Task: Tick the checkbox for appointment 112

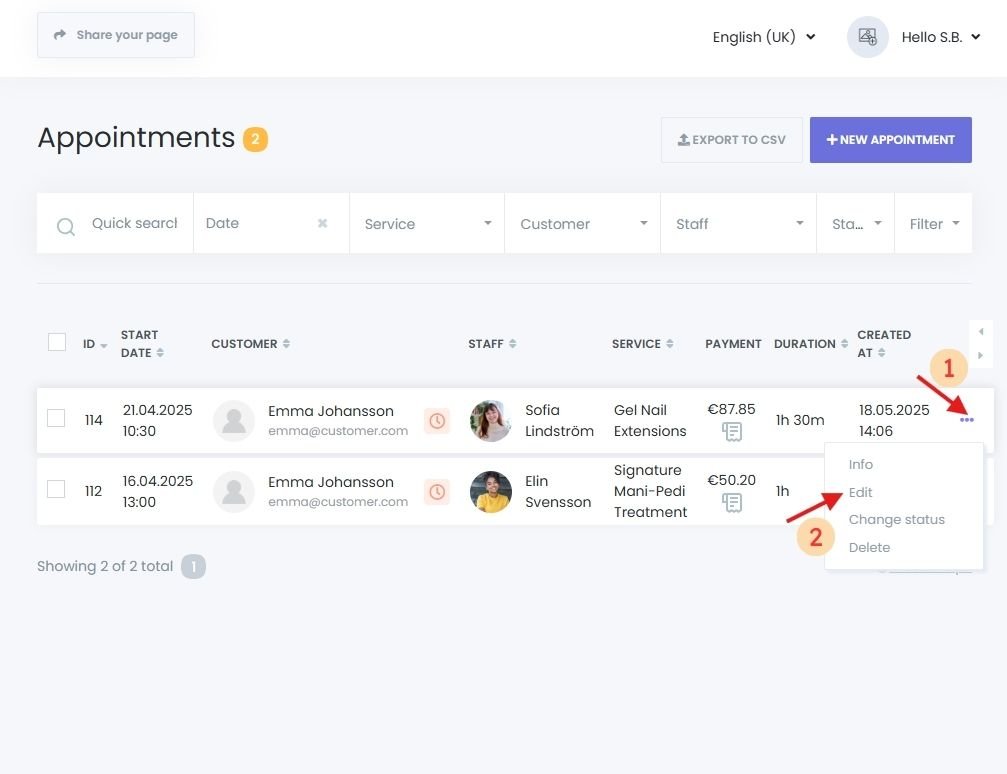Action: (x=57, y=489)
